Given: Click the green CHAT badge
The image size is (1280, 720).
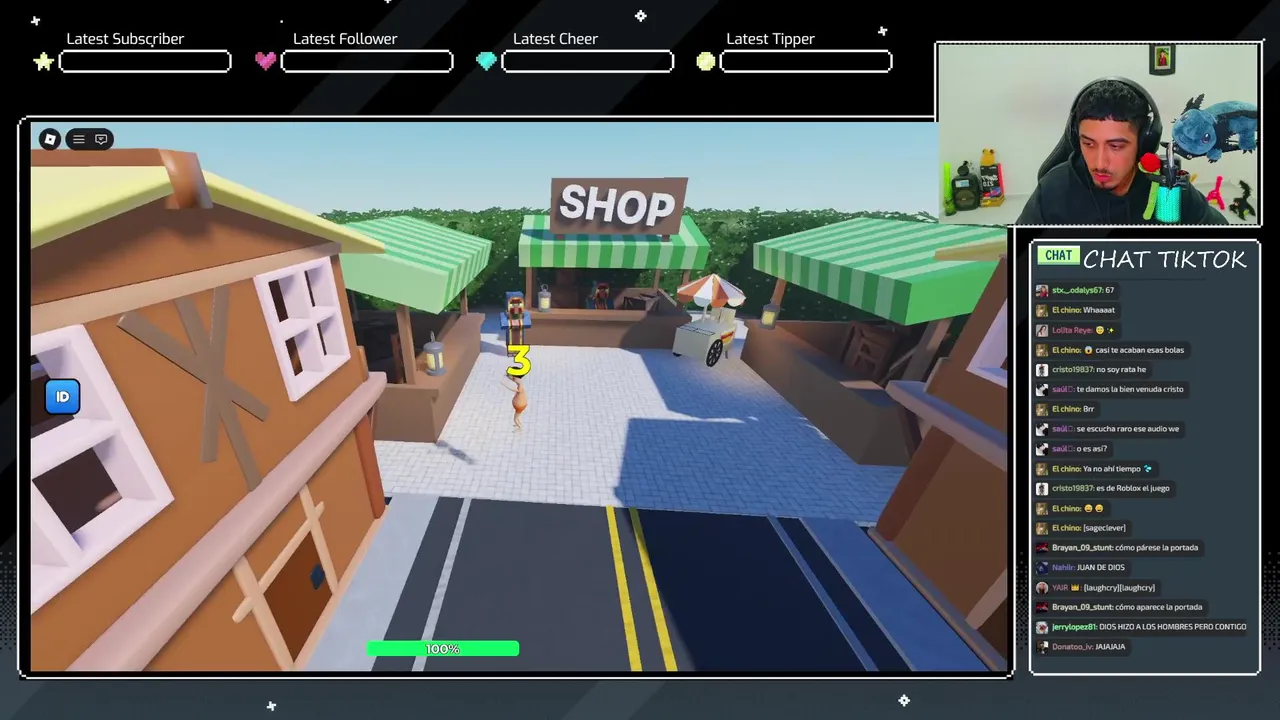Looking at the screenshot, I should point(1058,256).
